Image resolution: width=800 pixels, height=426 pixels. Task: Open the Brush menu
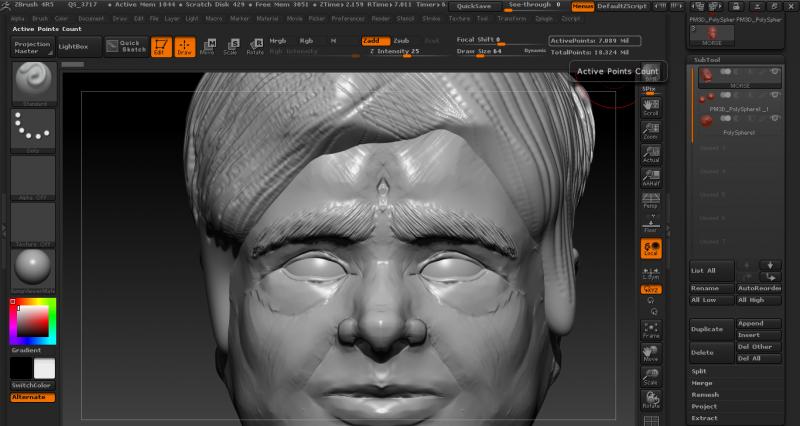tap(40, 18)
